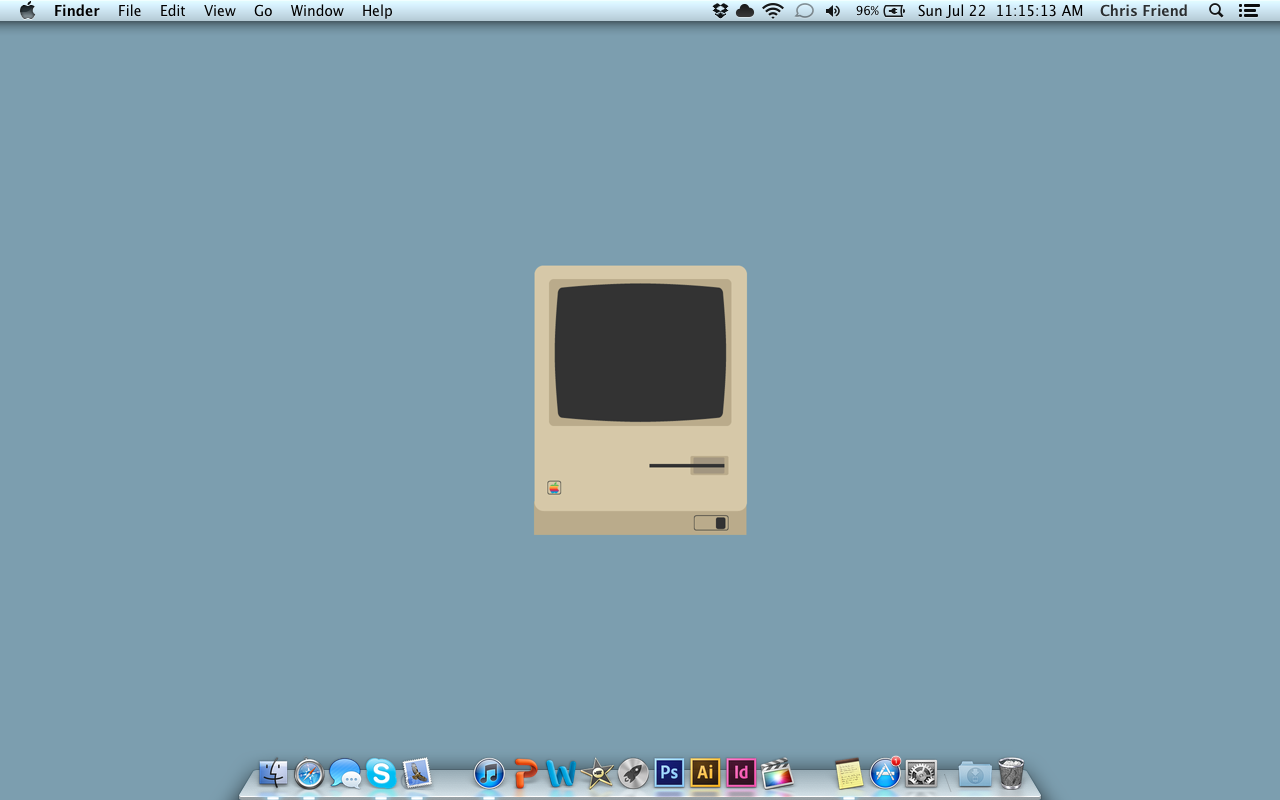Launch Illustrator from the Dock
The height and width of the screenshot is (800, 1280).
tap(705, 773)
